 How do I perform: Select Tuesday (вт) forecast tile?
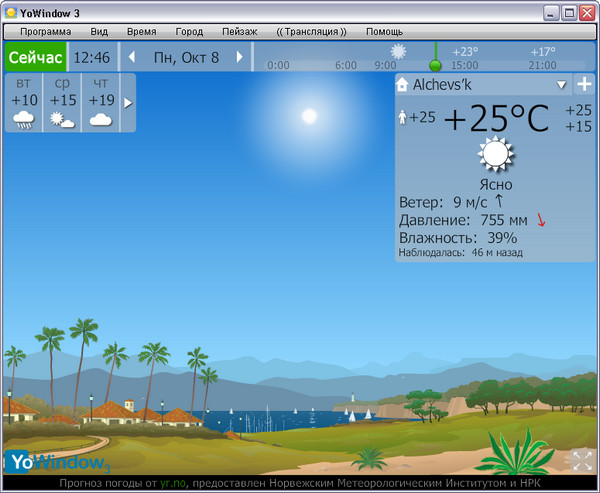pyautogui.click(x=24, y=103)
